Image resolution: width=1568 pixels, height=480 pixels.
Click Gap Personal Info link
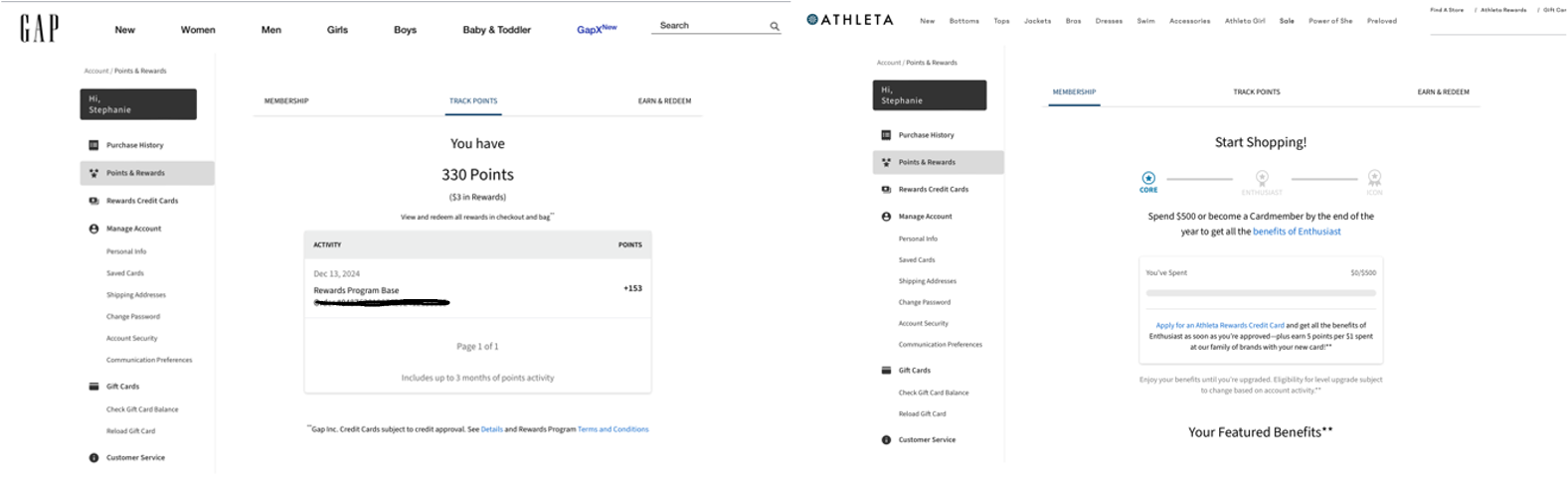(126, 251)
